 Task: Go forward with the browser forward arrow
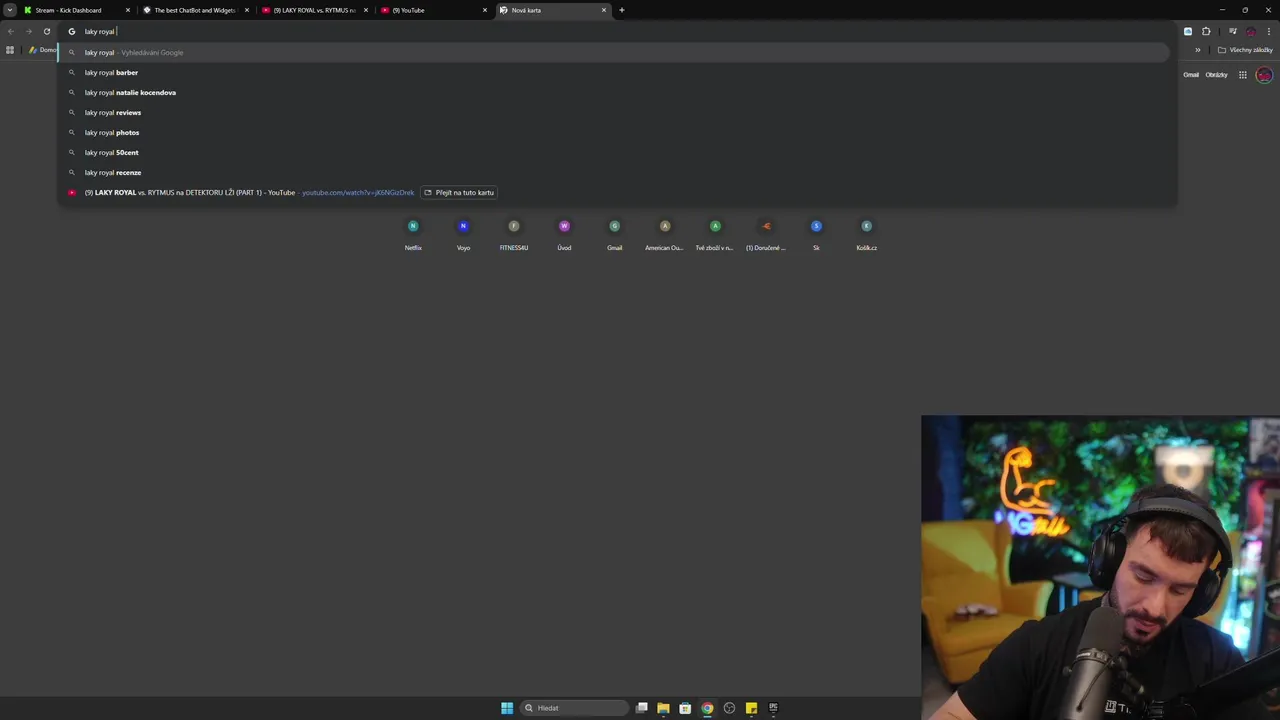pyautogui.click(x=28, y=31)
